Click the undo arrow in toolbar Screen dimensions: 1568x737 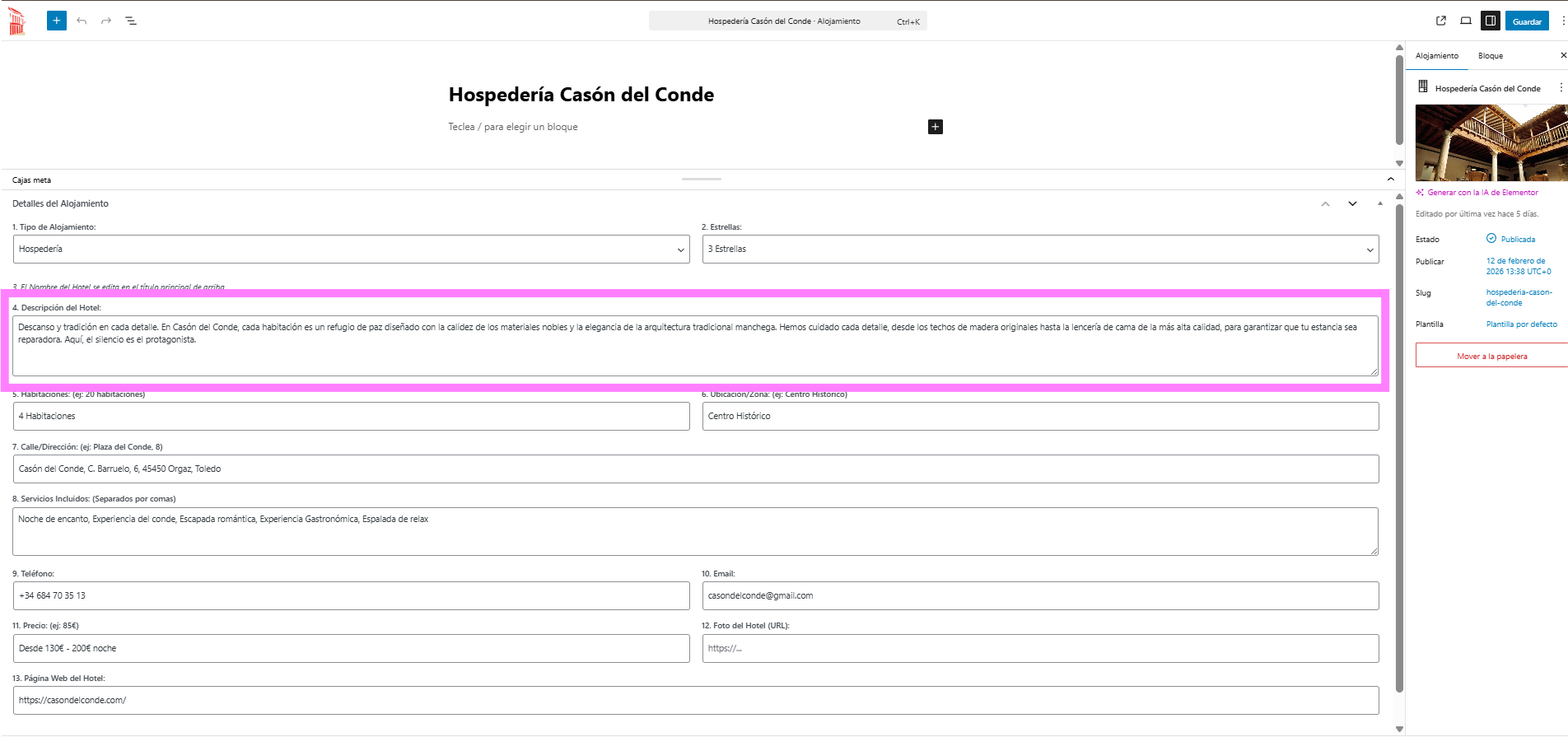tap(82, 21)
